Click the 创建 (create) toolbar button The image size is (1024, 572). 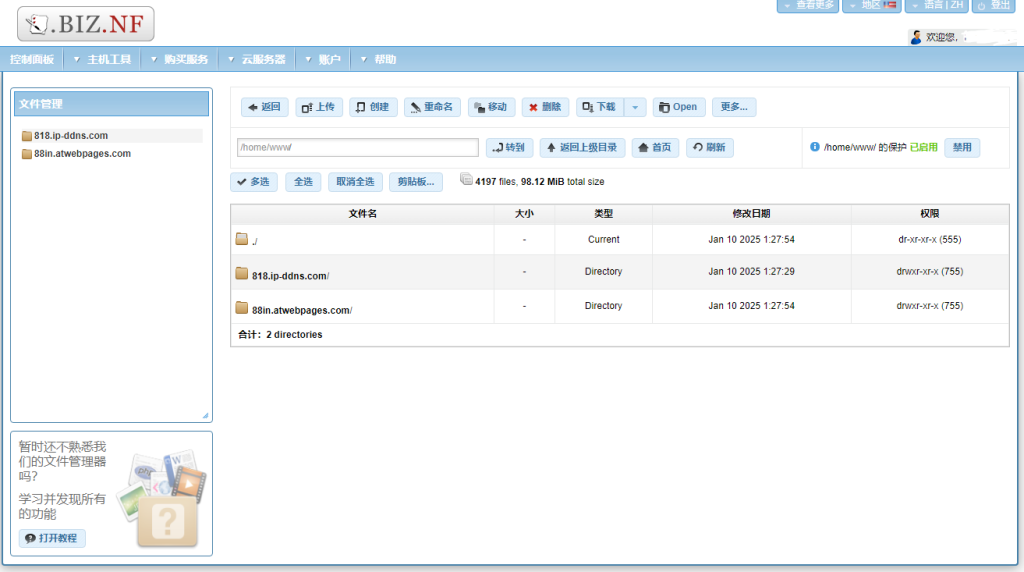(373, 107)
